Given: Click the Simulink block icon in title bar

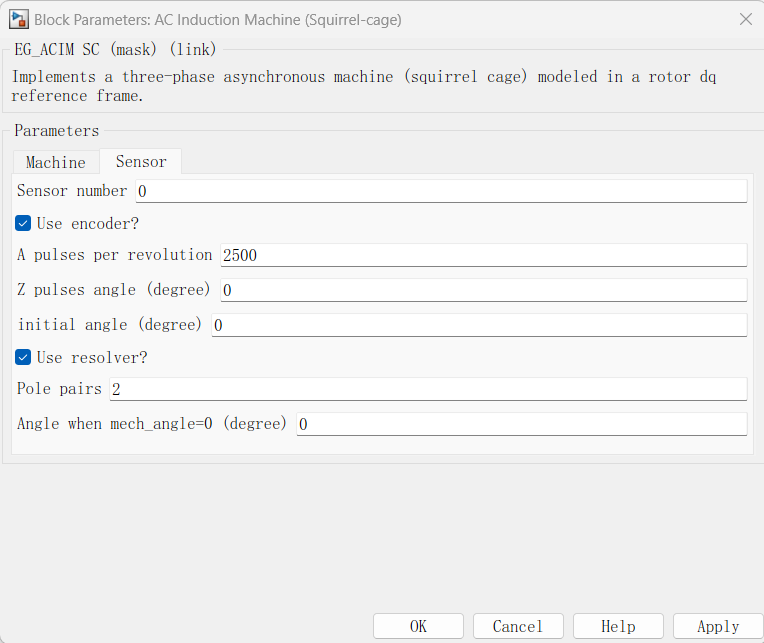Looking at the screenshot, I should (19, 19).
